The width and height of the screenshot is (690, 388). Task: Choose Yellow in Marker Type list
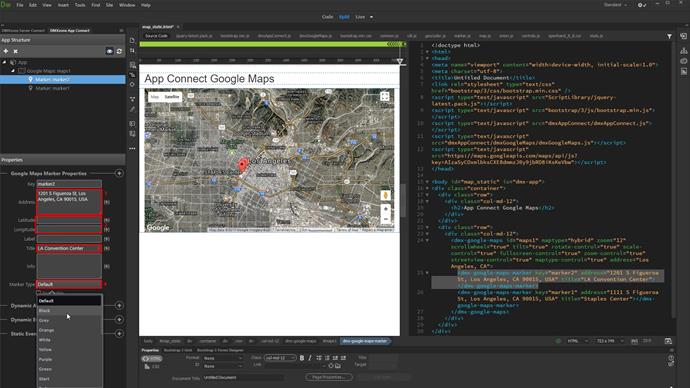click(x=70, y=349)
